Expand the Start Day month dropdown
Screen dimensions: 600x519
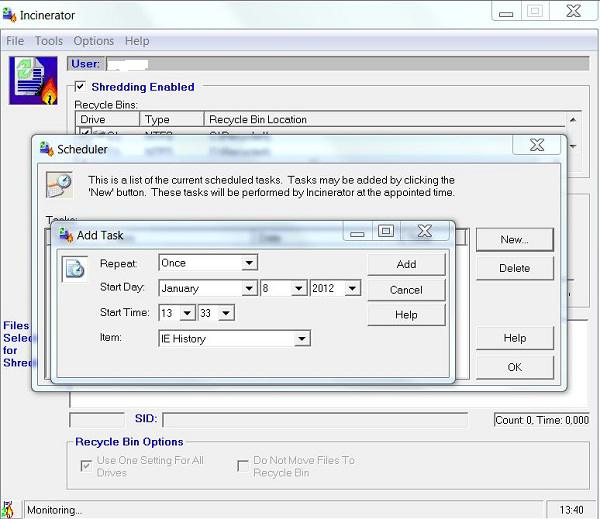tap(249, 288)
